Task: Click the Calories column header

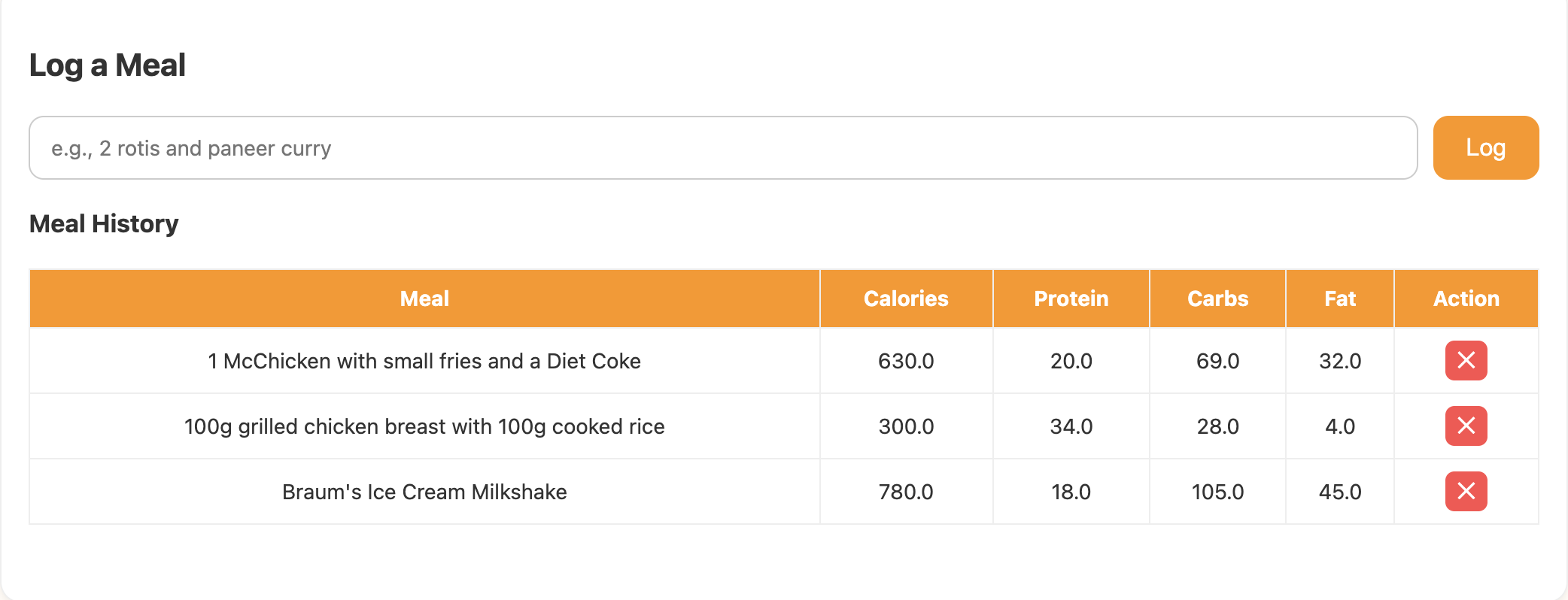Action: click(906, 299)
